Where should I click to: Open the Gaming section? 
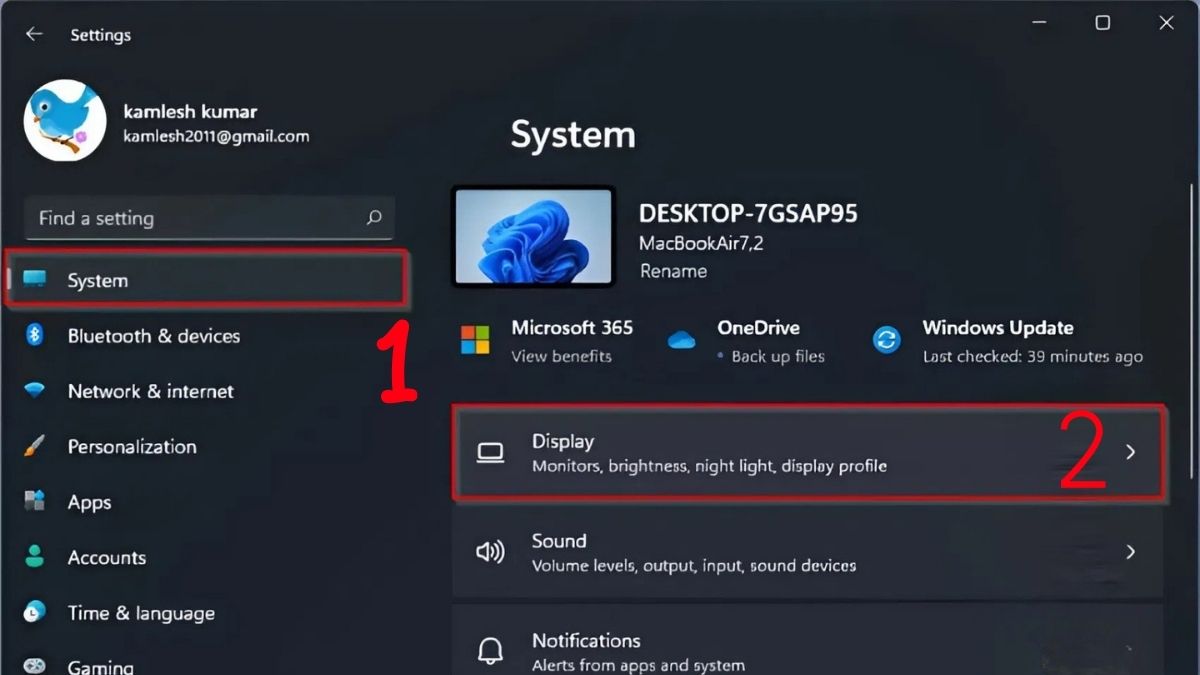pos(102,663)
